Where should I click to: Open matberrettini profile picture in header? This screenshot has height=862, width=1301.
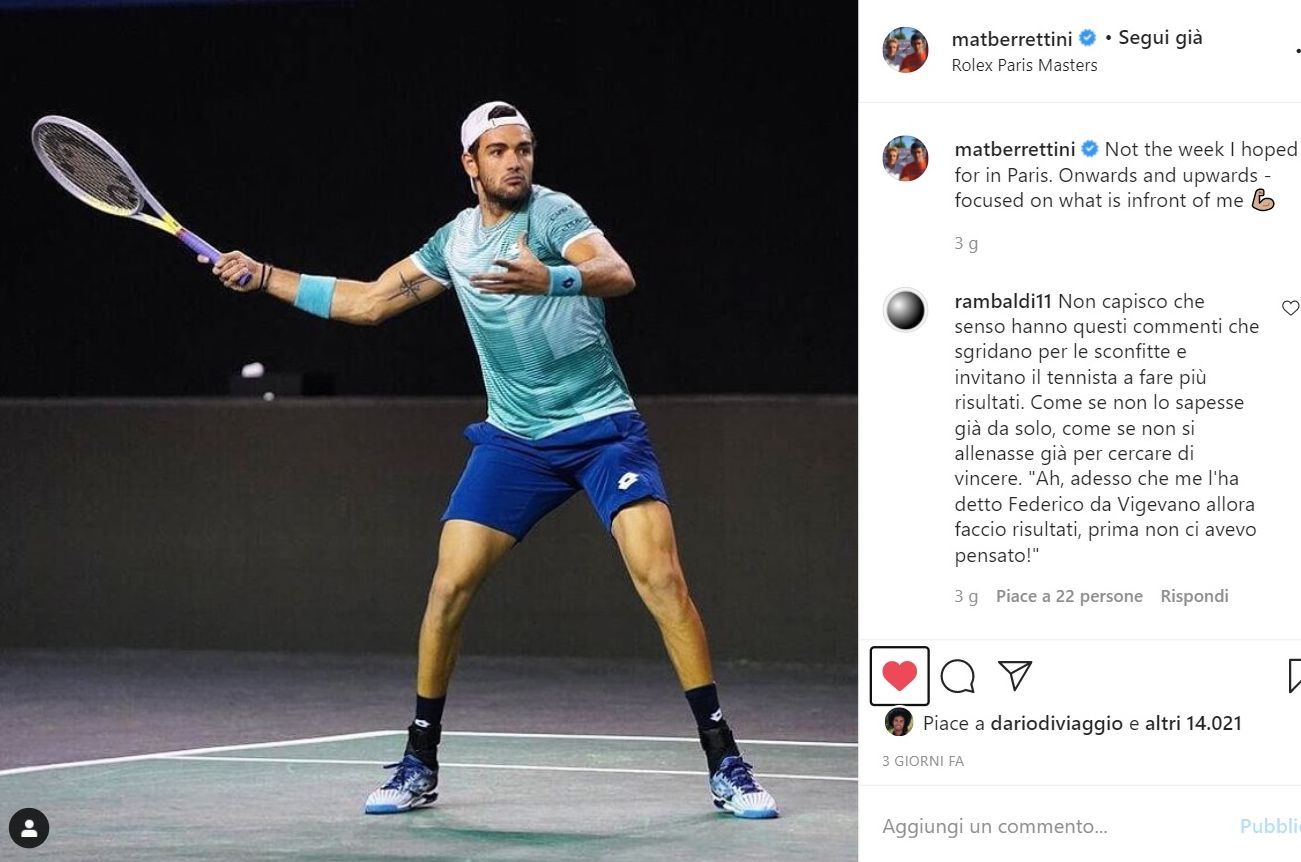[x=905, y=50]
